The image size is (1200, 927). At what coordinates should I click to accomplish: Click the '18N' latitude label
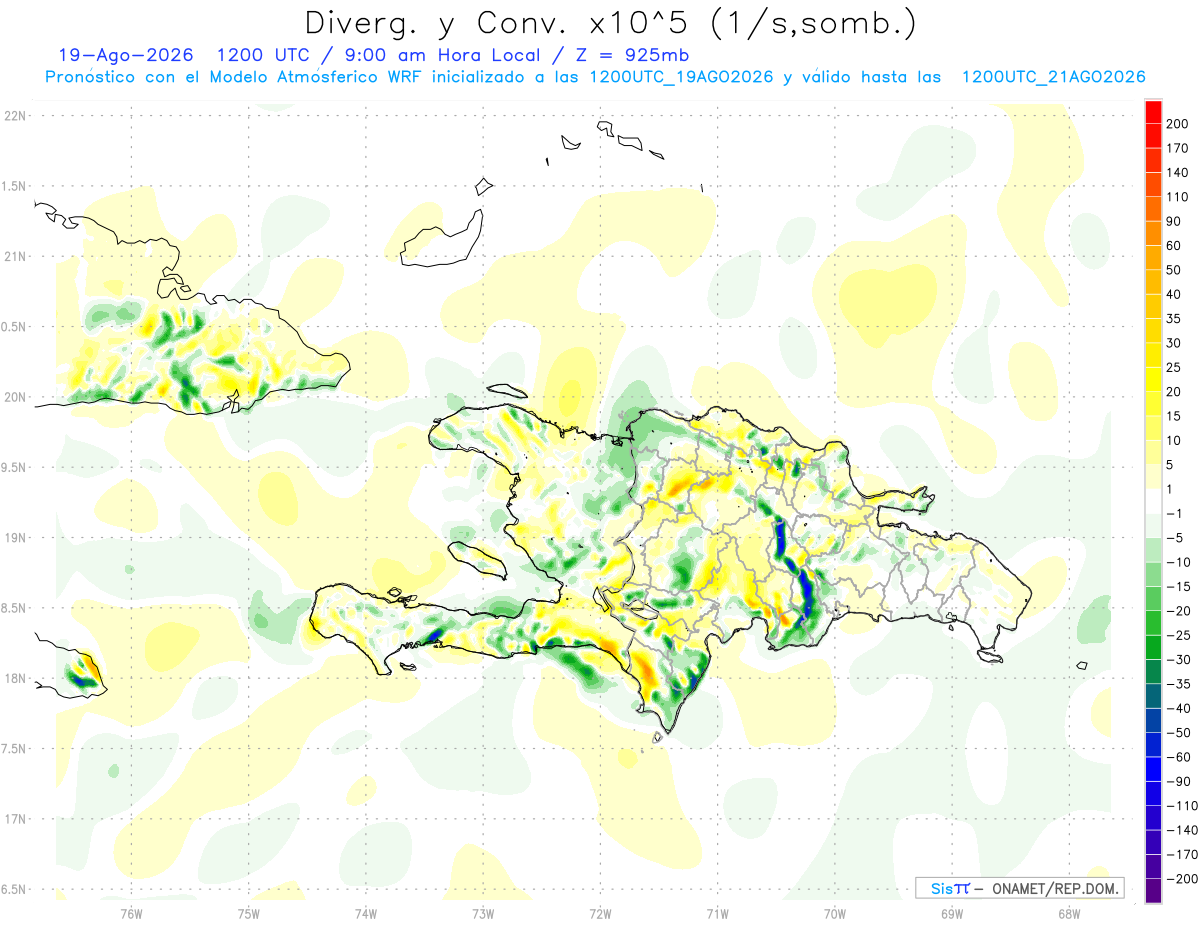click(x=14, y=678)
